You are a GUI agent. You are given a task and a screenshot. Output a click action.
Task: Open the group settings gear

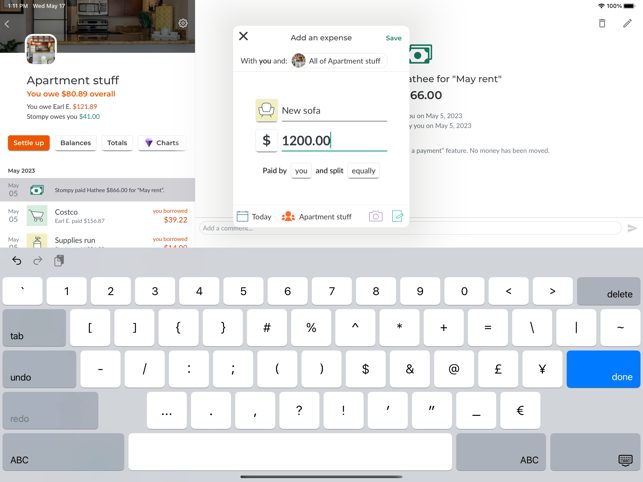point(183,23)
